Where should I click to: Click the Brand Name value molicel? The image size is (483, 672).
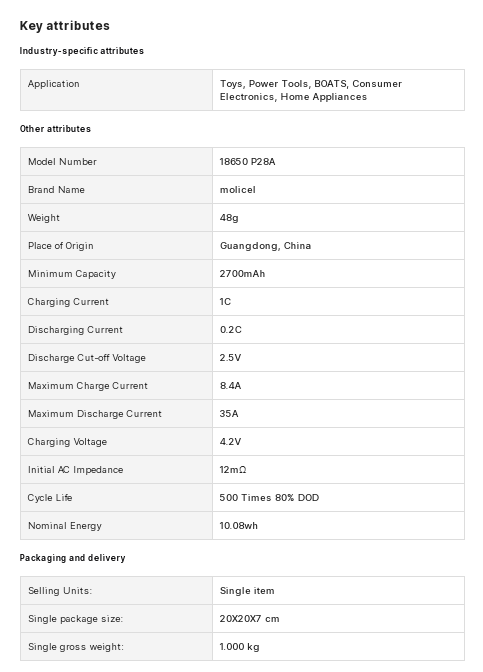click(237, 189)
